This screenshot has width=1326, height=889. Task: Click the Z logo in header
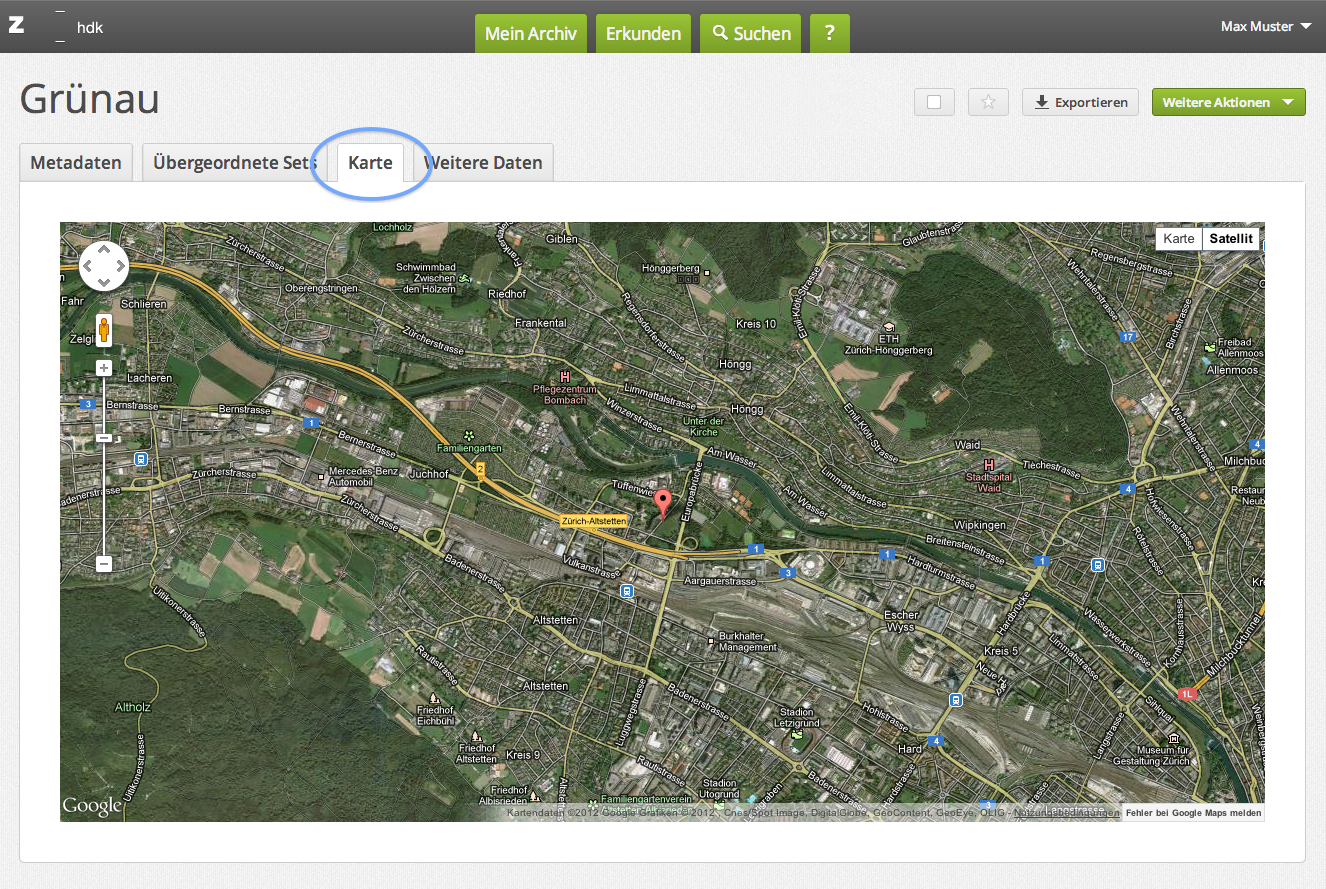coord(16,25)
